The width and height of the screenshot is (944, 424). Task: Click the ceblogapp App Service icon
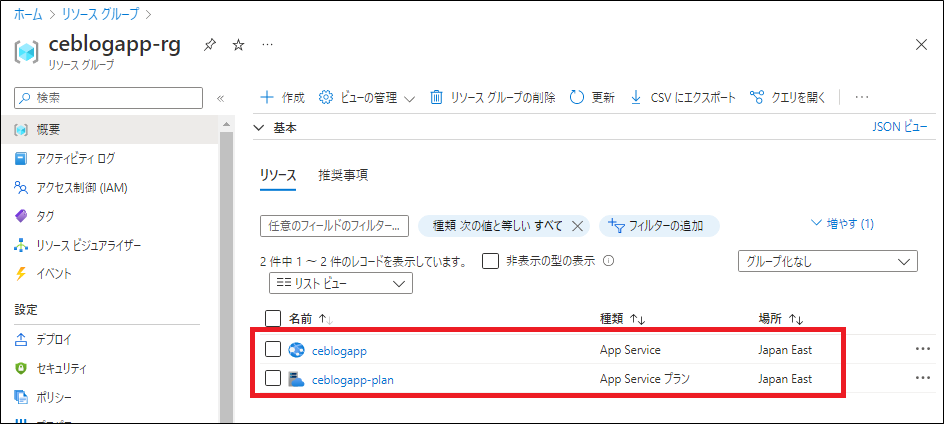(296, 349)
